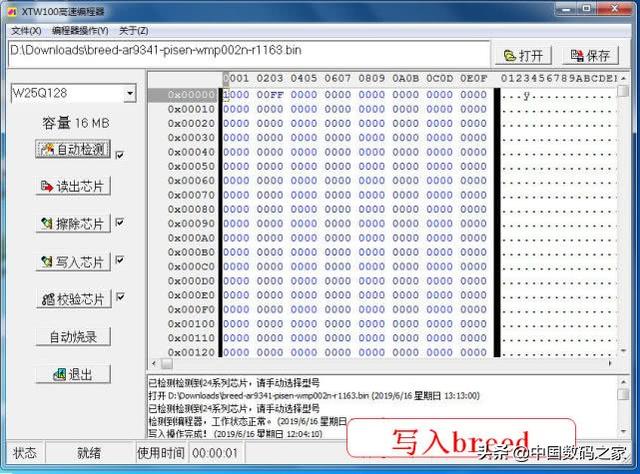Click the log line starting with 打开 D:\Downloads
Screen dimensions: 640x474
pyautogui.click(x=314, y=396)
